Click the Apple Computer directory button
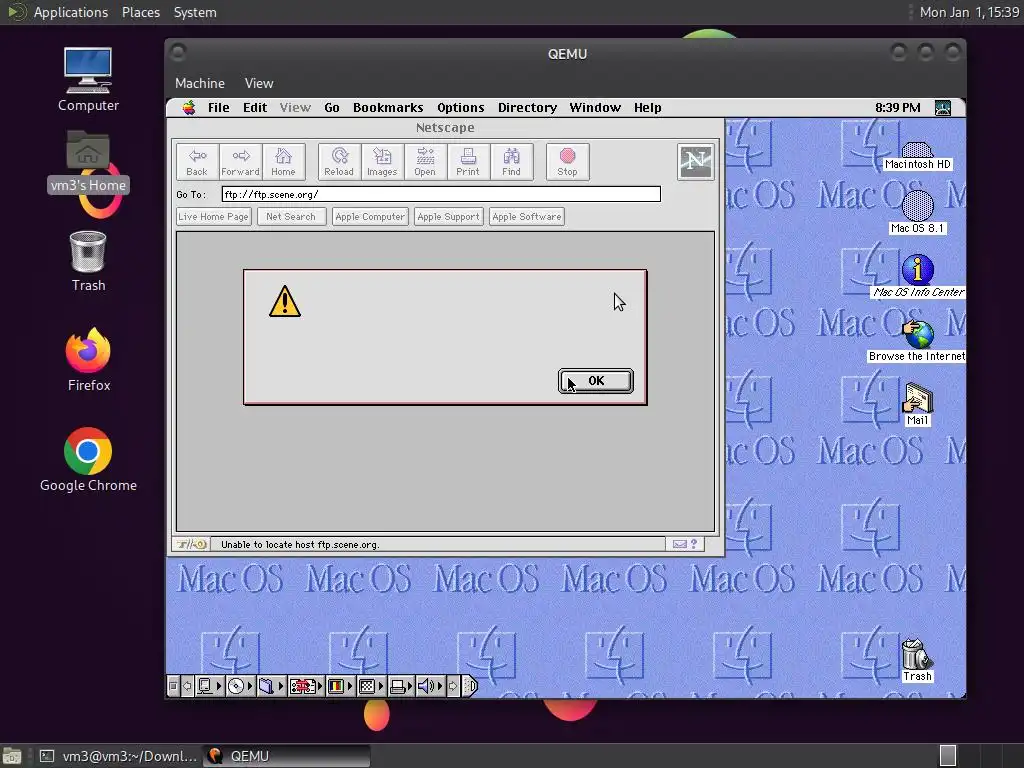This screenshot has height=768, width=1024. [x=370, y=217]
